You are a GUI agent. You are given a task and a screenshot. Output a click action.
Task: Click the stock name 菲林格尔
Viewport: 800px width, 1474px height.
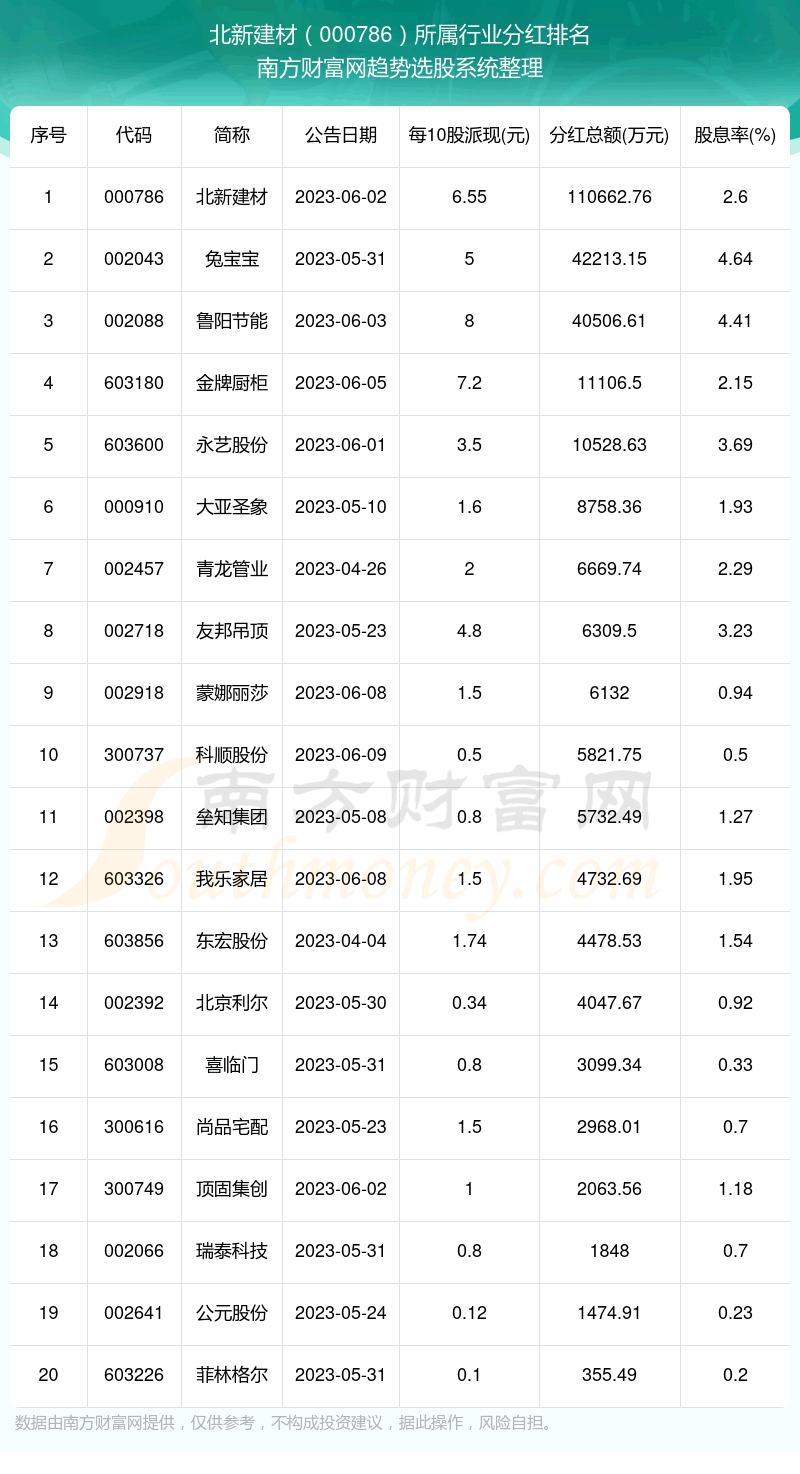232,1375
